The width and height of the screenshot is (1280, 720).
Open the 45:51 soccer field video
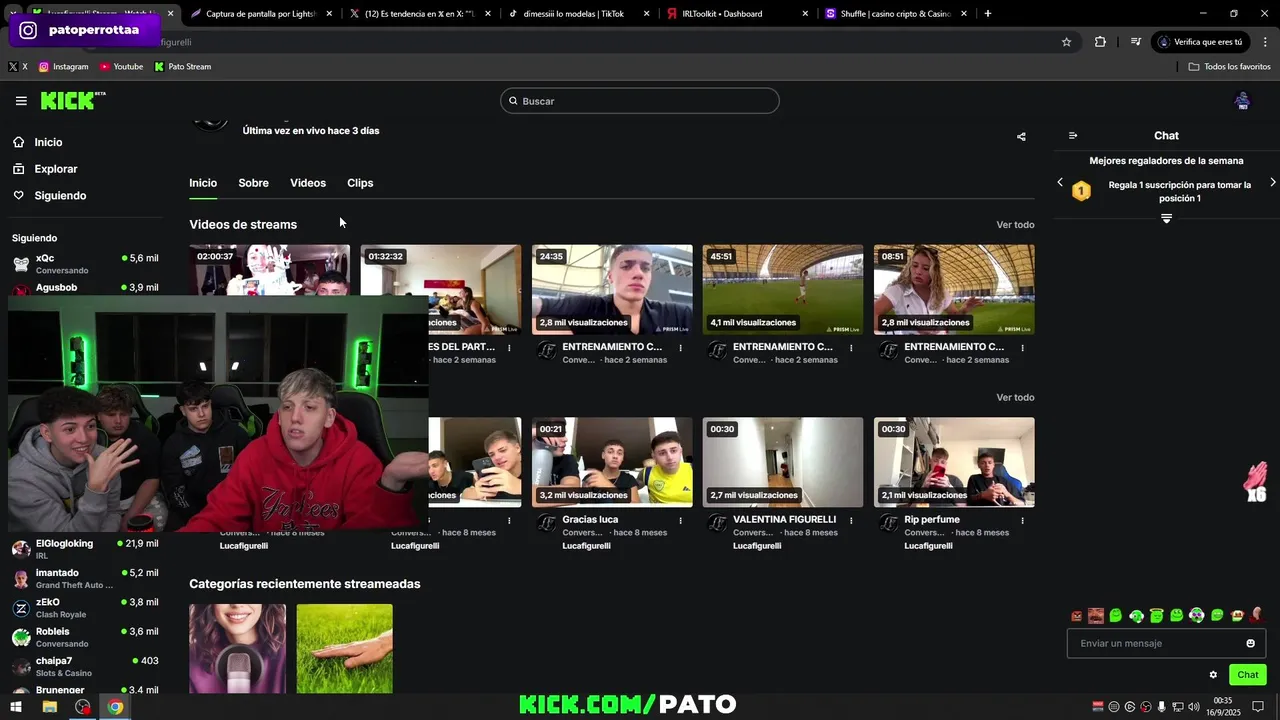(x=783, y=289)
